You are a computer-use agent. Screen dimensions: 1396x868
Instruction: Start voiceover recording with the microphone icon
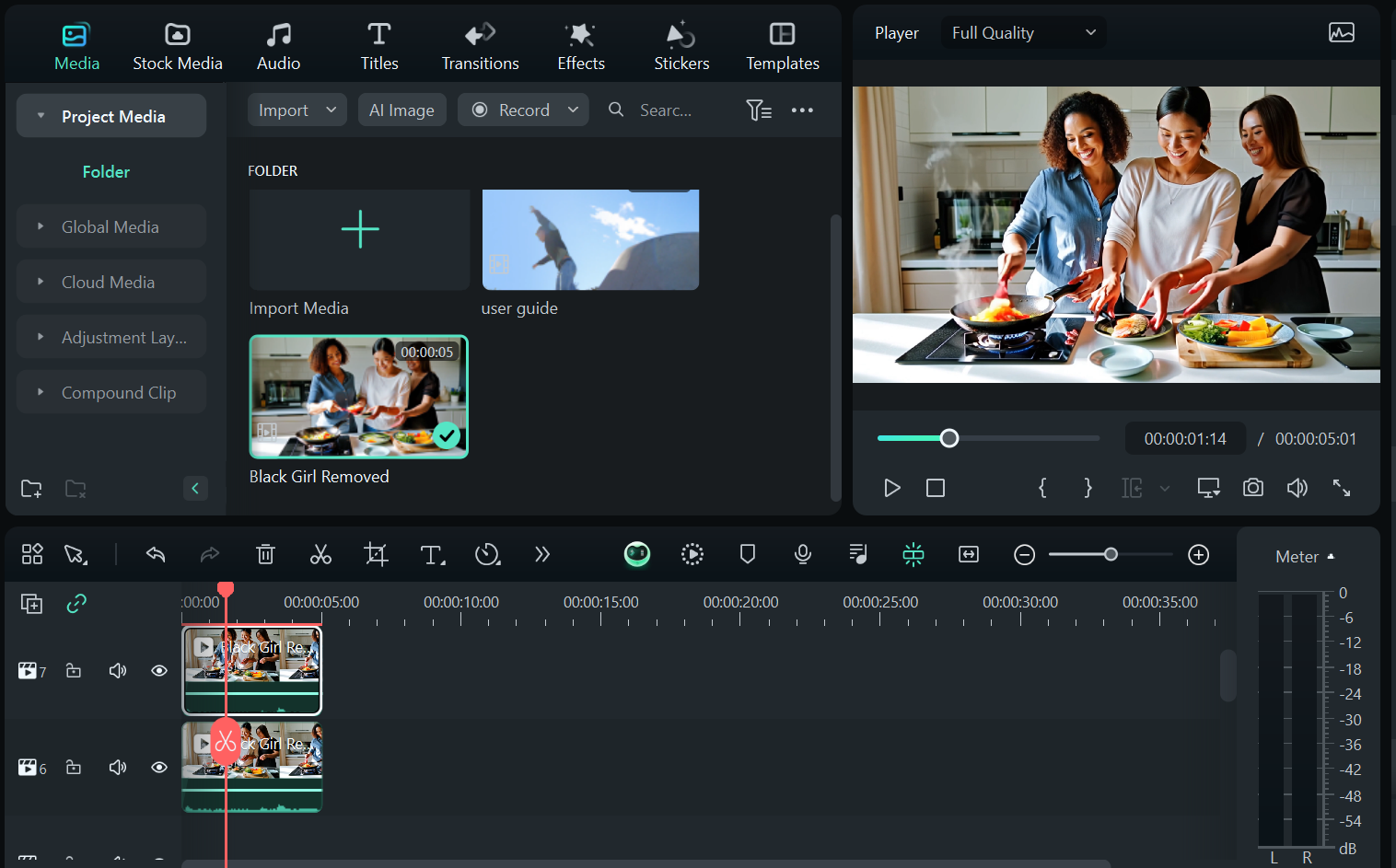pyautogui.click(x=802, y=554)
